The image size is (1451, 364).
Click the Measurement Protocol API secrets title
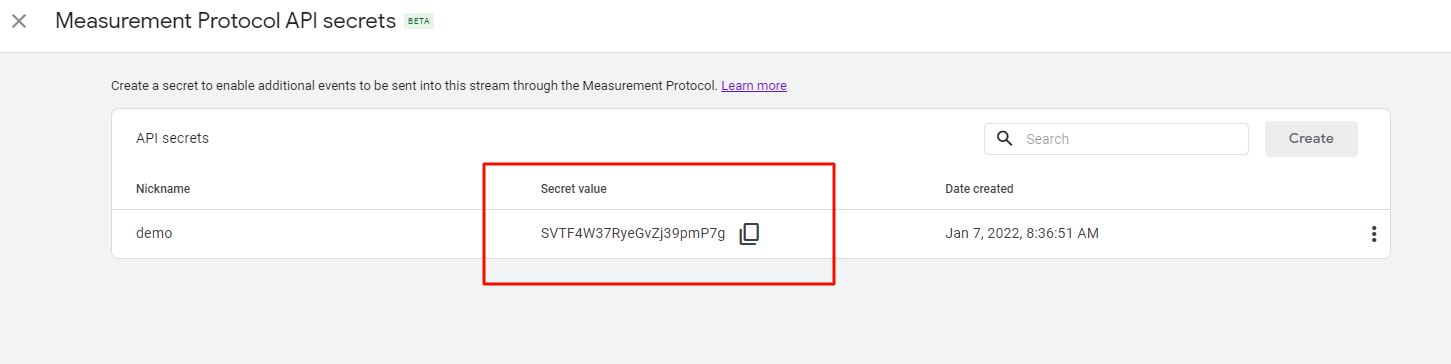[226, 21]
